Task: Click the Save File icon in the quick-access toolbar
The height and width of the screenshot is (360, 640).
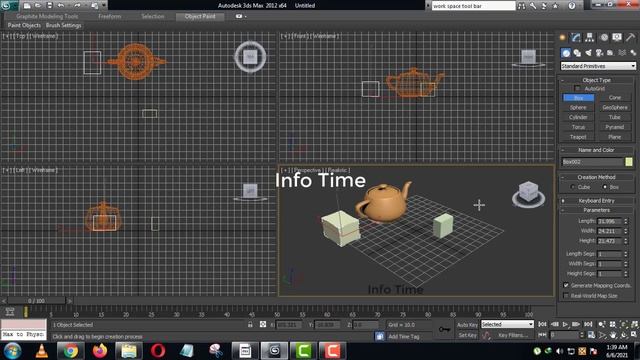Action: [49, 6]
